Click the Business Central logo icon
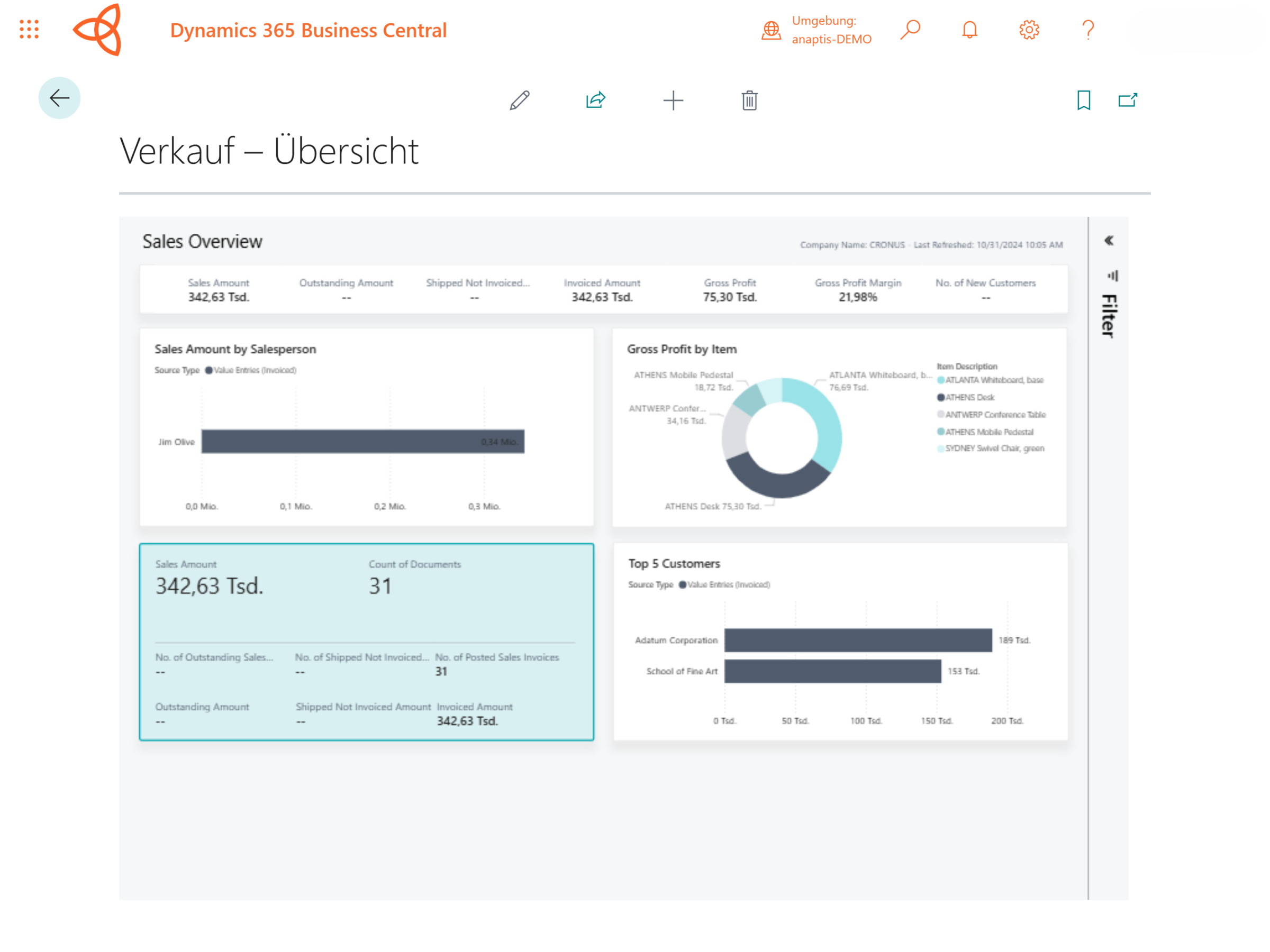This screenshot has width=1270, height=952. coord(97,29)
